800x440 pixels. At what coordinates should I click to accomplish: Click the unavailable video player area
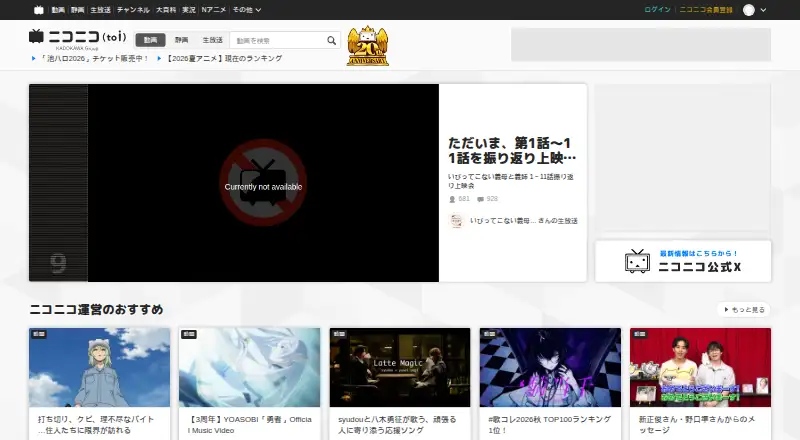(x=263, y=183)
